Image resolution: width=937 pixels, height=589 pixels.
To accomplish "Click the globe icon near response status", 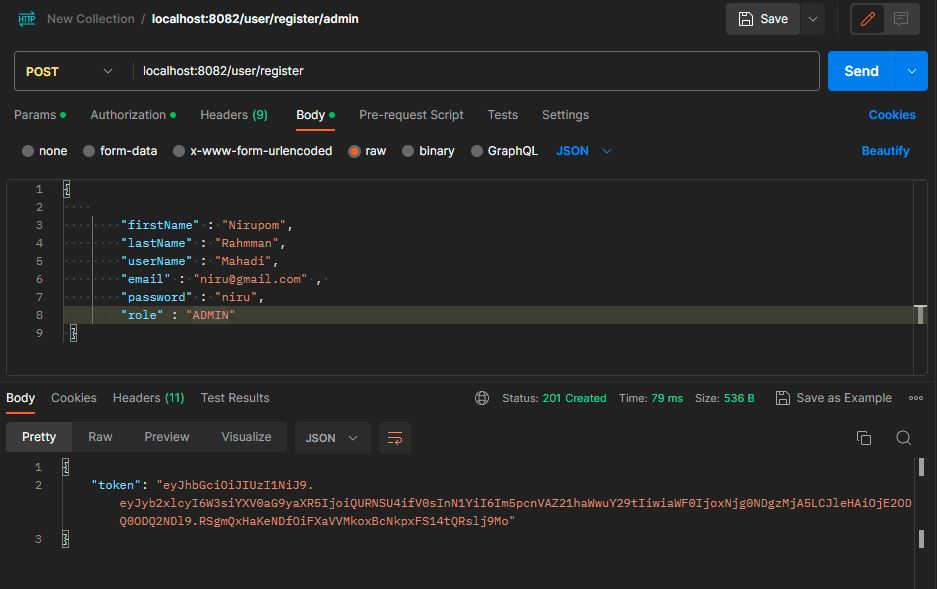I will (481, 398).
